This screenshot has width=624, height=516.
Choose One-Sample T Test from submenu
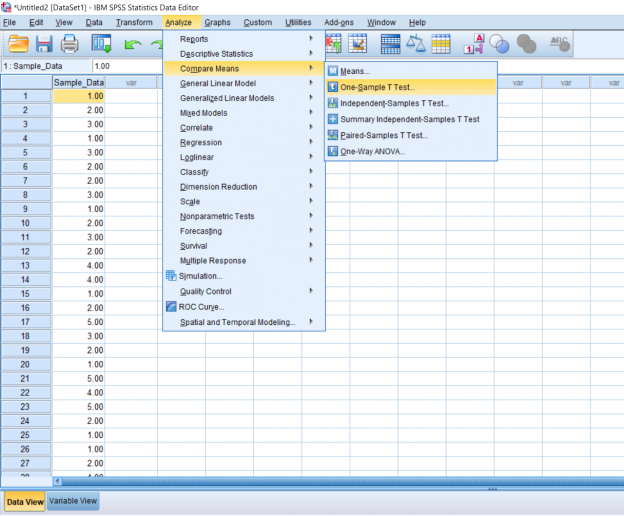pyautogui.click(x=411, y=87)
